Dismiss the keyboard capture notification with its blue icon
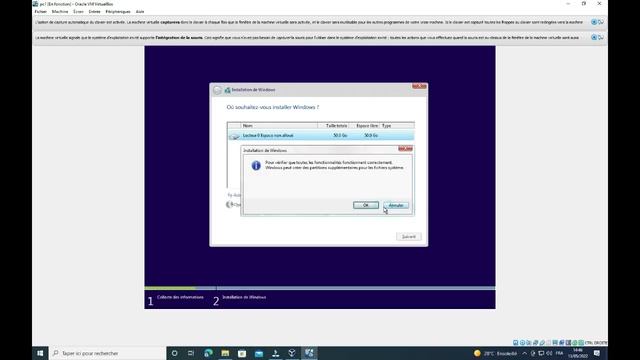 click(x=594, y=22)
